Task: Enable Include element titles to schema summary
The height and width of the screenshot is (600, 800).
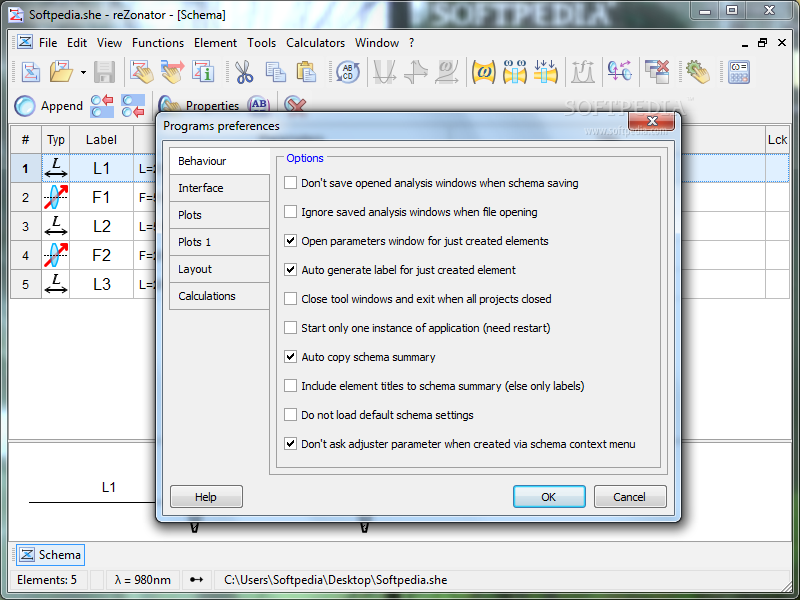Action: 290,386
